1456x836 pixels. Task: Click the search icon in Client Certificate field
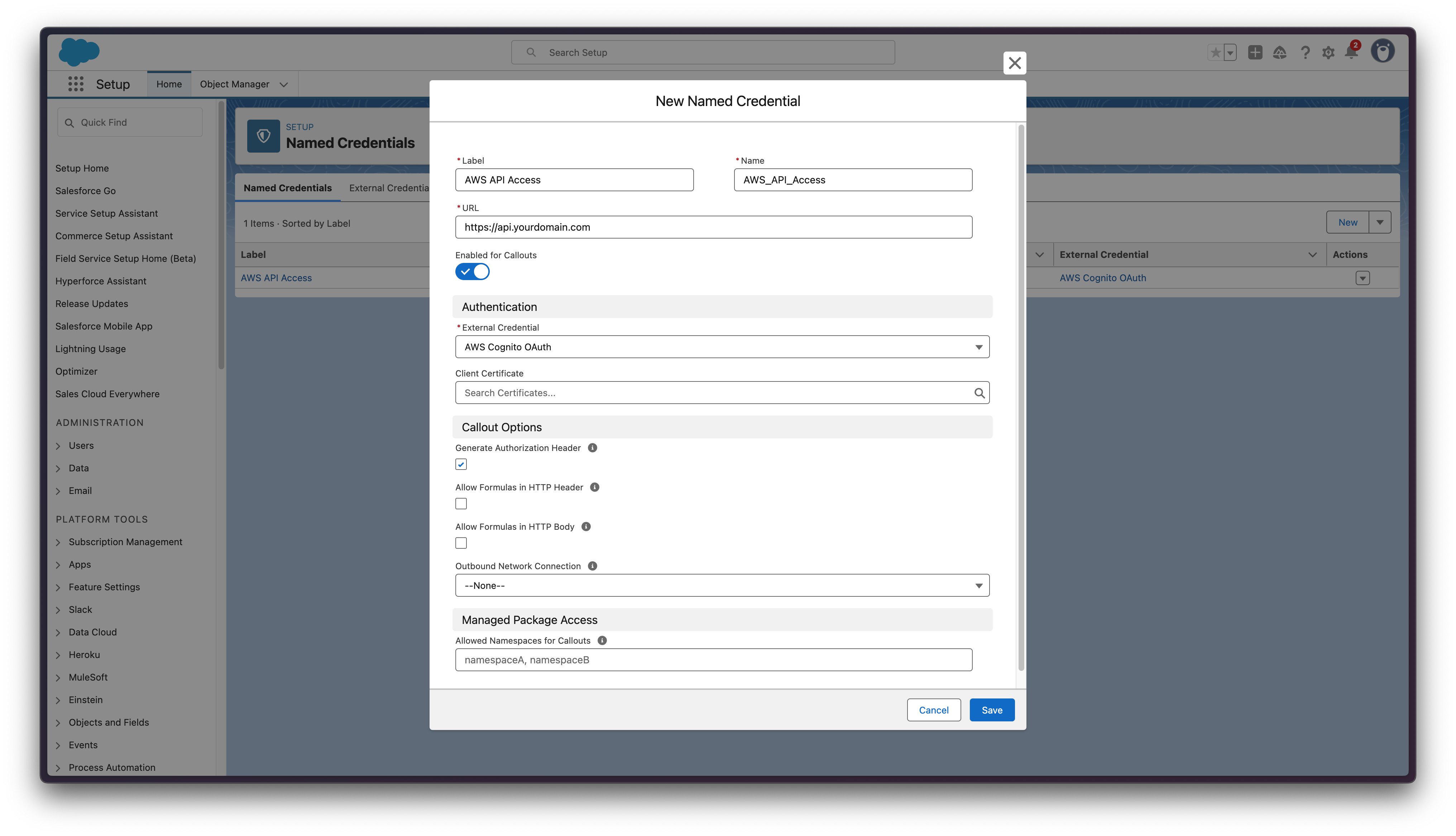pyautogui.click(x=979, y=393)
